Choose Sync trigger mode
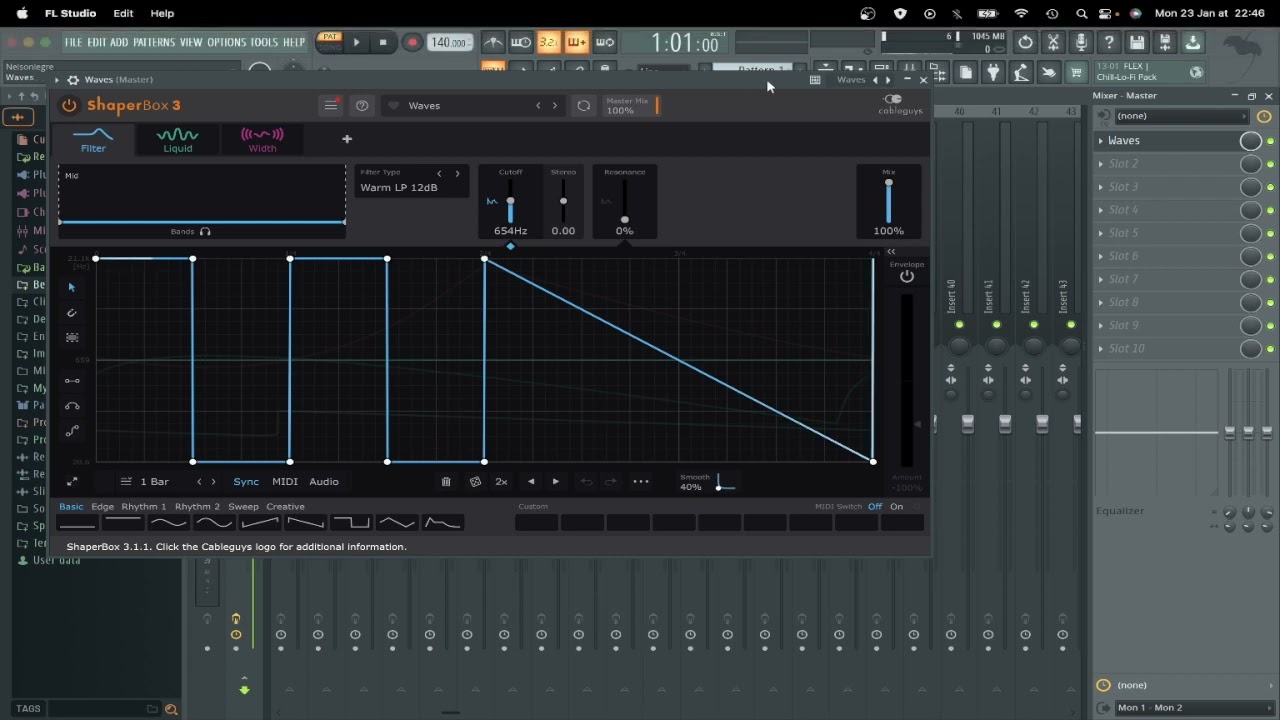 click(246, 482)
